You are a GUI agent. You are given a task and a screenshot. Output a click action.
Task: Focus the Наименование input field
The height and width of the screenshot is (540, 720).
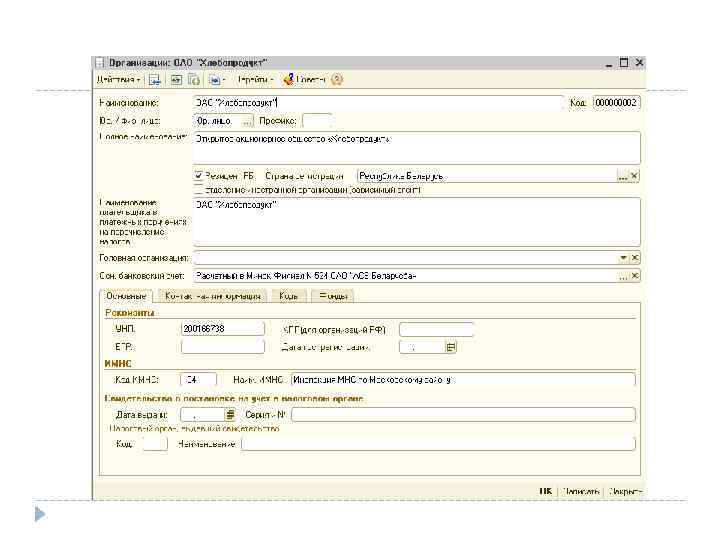click(378, 103)
